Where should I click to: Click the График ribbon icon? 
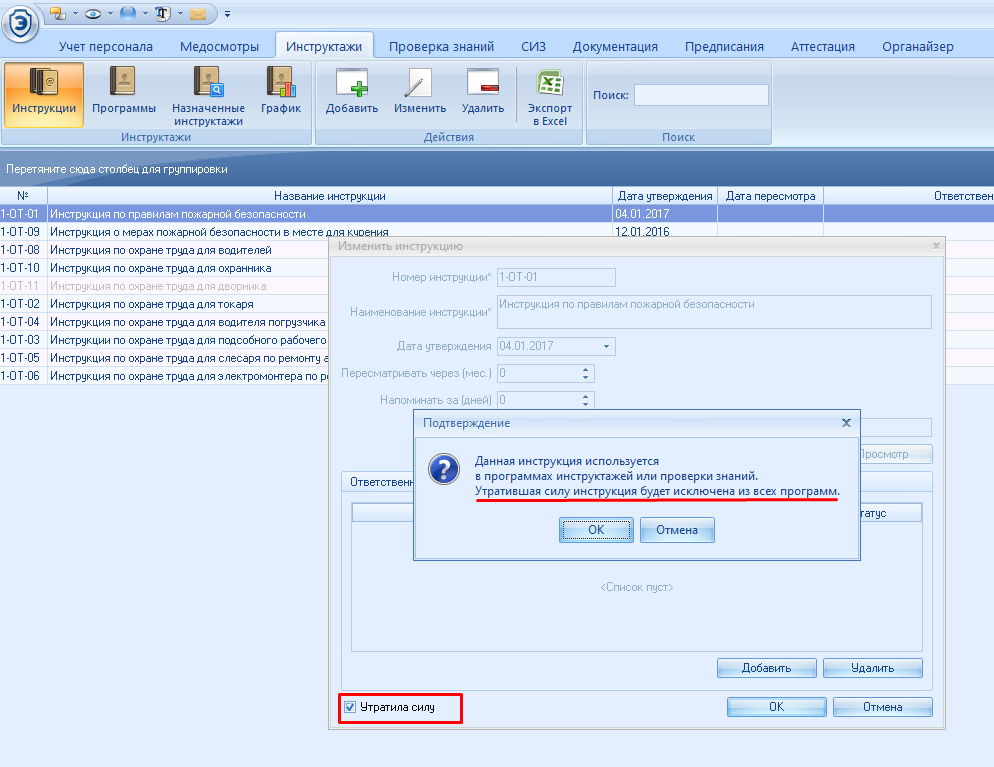(280, 94)
